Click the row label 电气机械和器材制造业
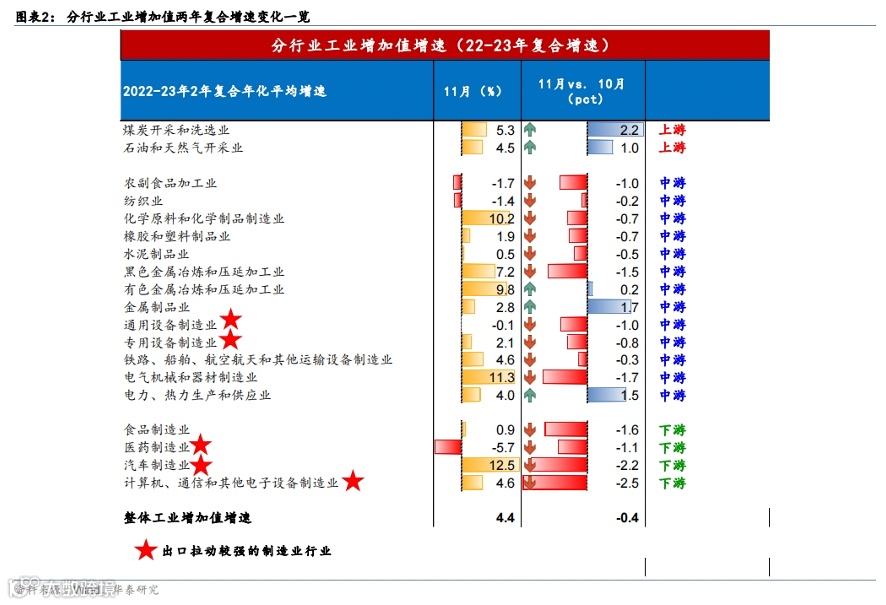 click(190, 377)
